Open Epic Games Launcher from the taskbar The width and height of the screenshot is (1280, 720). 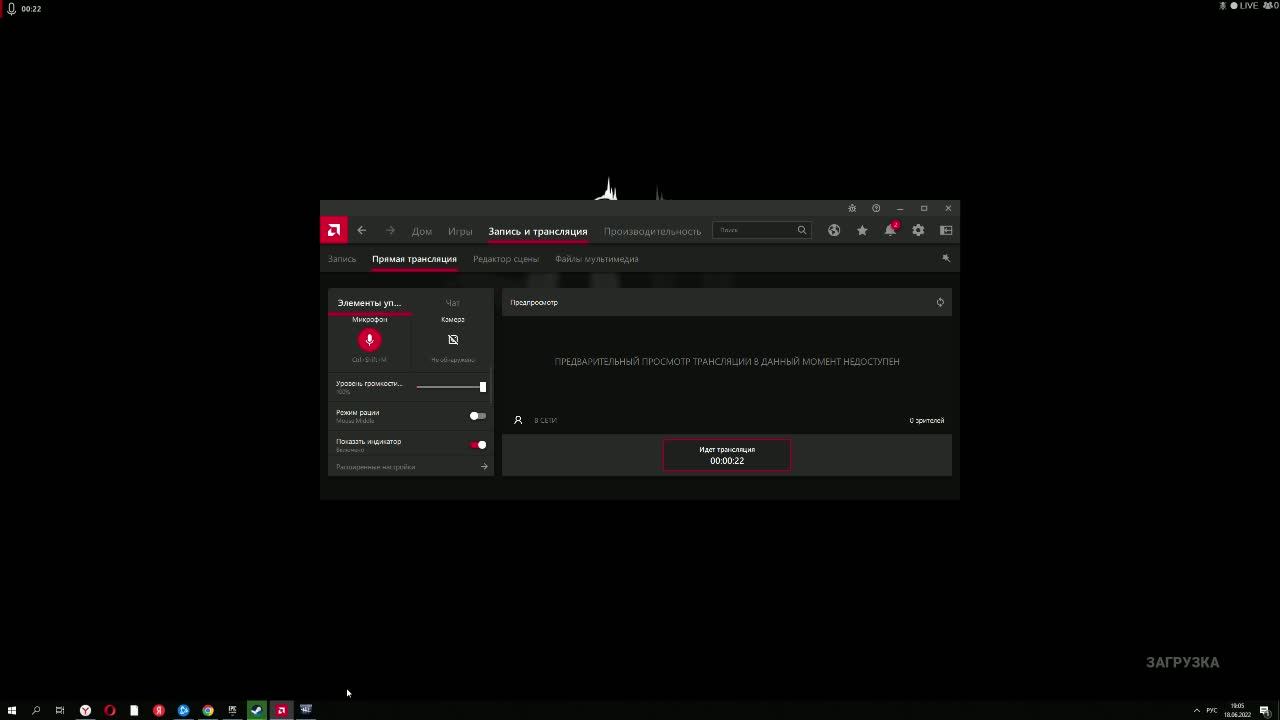pyautogui.click(x=232, y=710)
